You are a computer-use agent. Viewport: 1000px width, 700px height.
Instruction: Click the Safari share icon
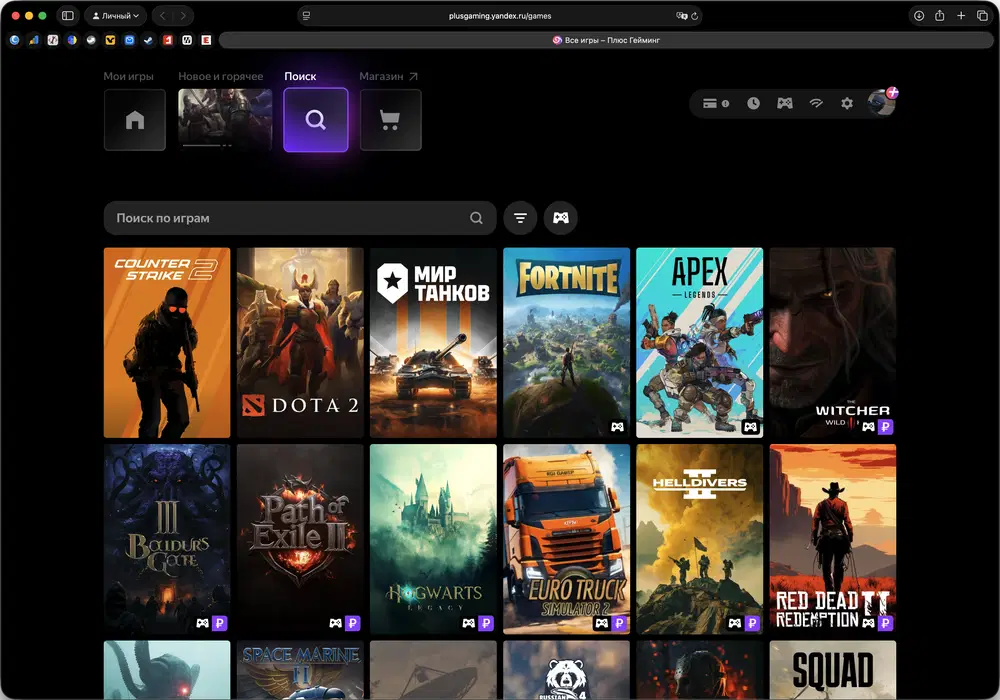point(939,15)
